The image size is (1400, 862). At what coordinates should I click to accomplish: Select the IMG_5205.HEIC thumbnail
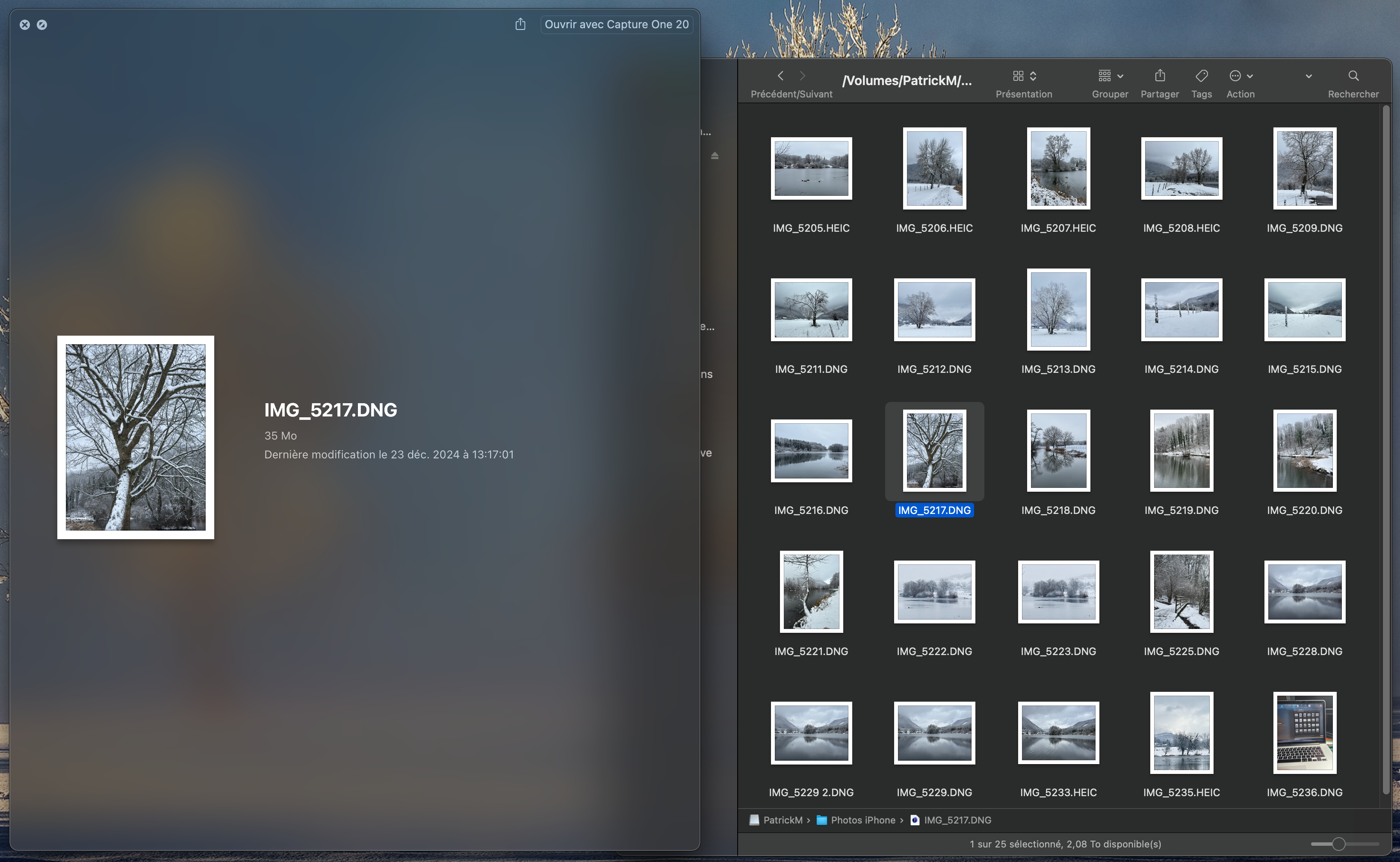(811, 168)
